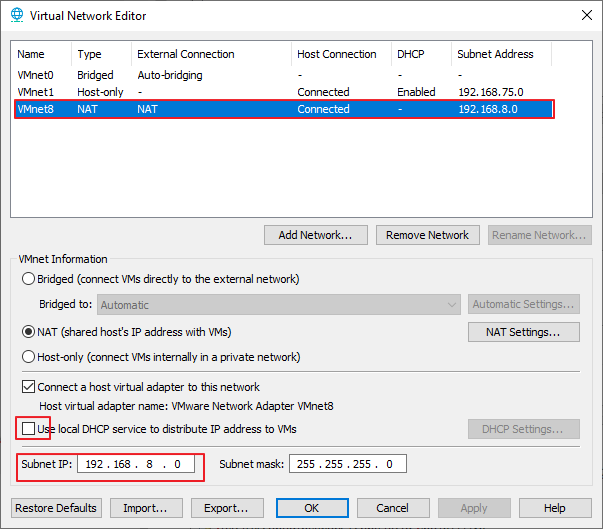The image size is (603, 529).
Task: Enable local DHCP service checkbox
Action: (x=28, y=429)
